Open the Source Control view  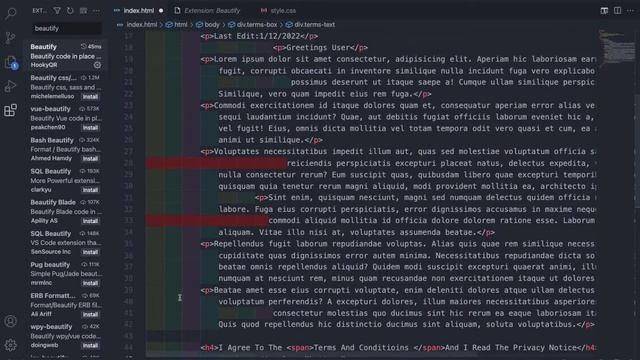[x=11, y=38]
